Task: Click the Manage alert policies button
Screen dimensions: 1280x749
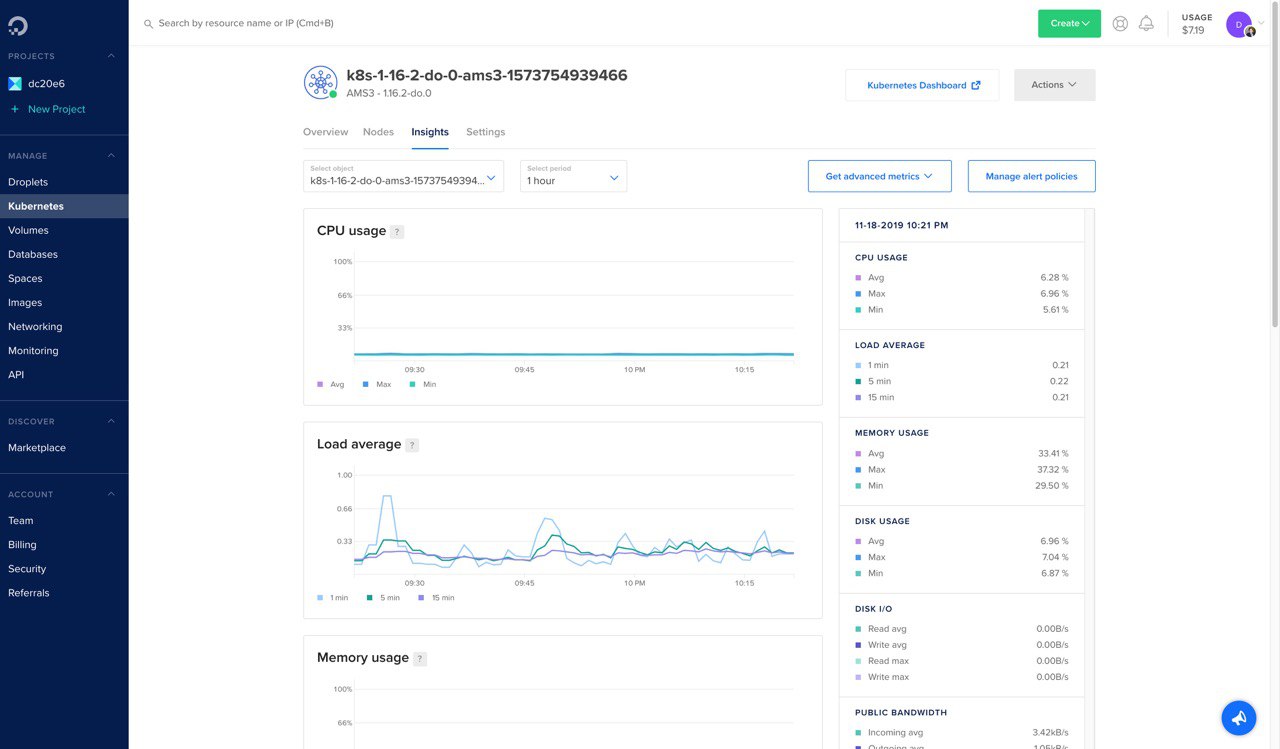Action: (1031, 176)
